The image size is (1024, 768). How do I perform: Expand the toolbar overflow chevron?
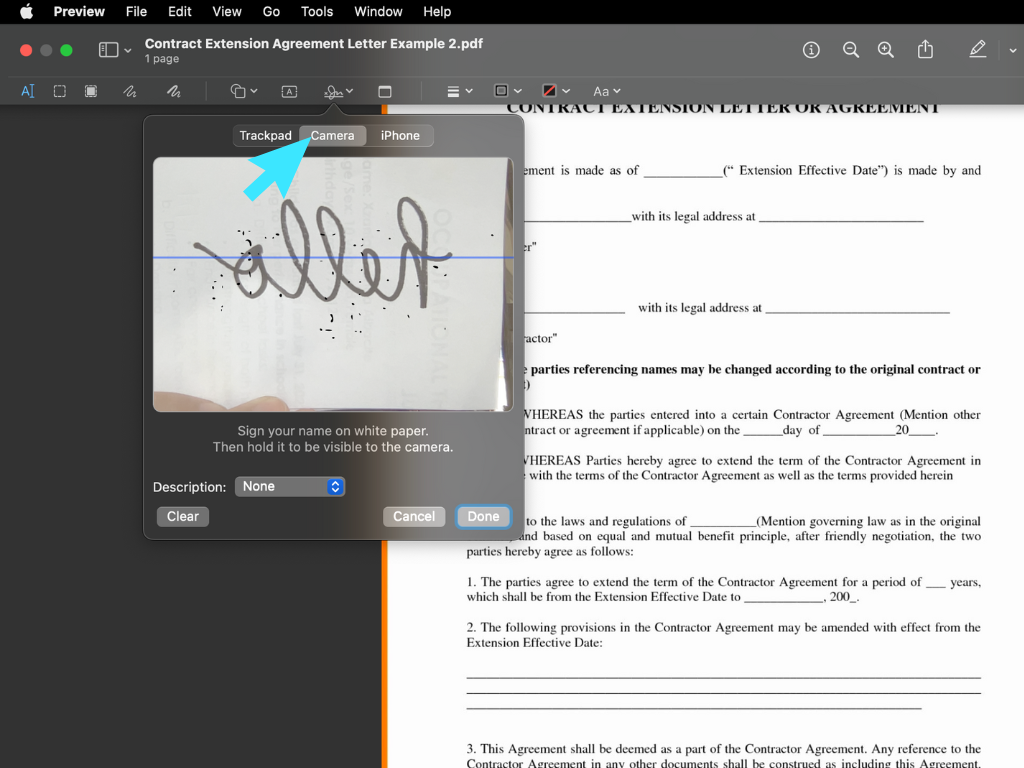point(1012,50)
